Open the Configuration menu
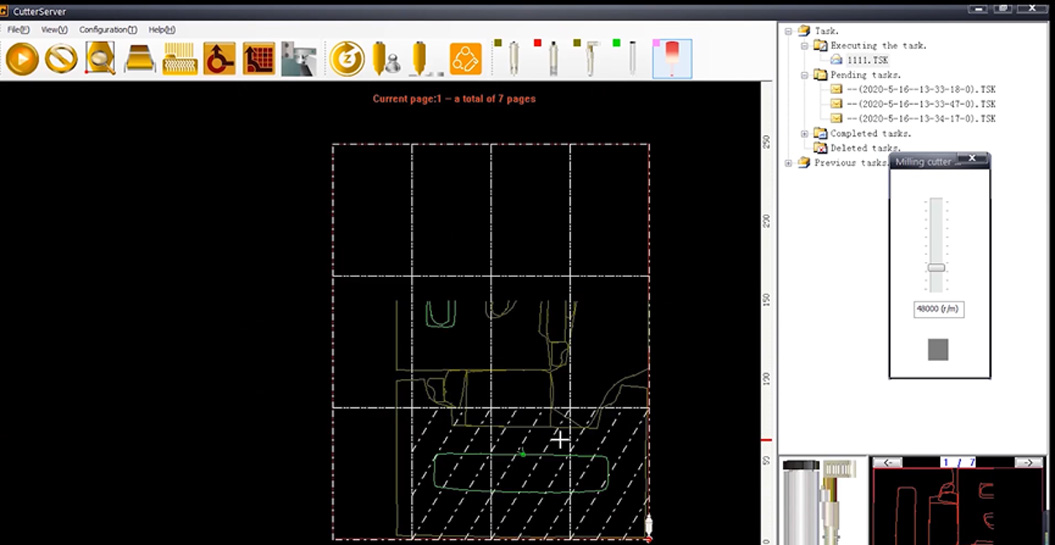Image resolution: width=1055 pixels, height=545 pixels. click(x=107, y=30)
